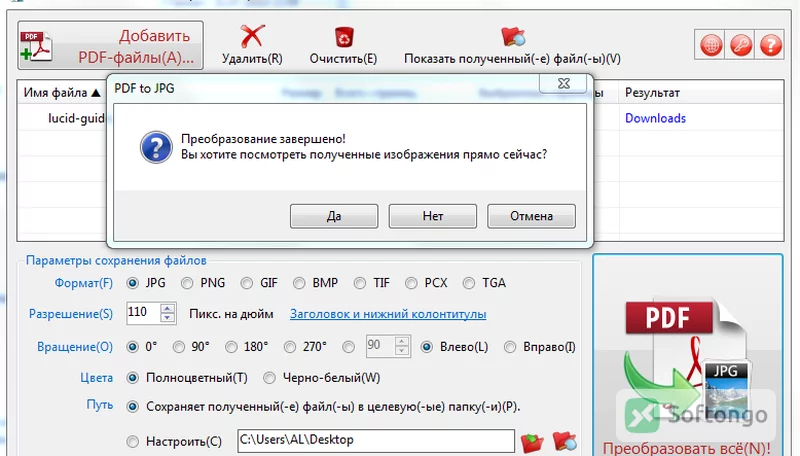Click the resolution field showing 110
This screenshot has height=456, width=800.
click(143, 313)
